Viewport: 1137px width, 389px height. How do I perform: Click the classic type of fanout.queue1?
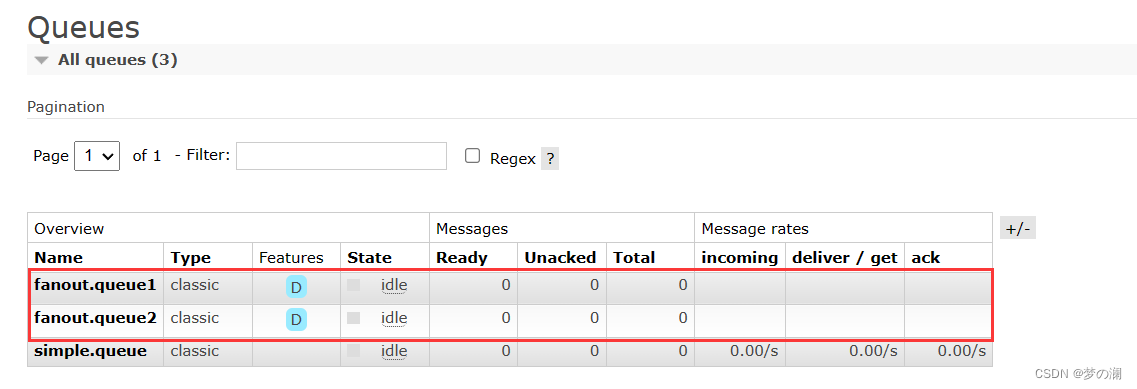click(194, 285)
